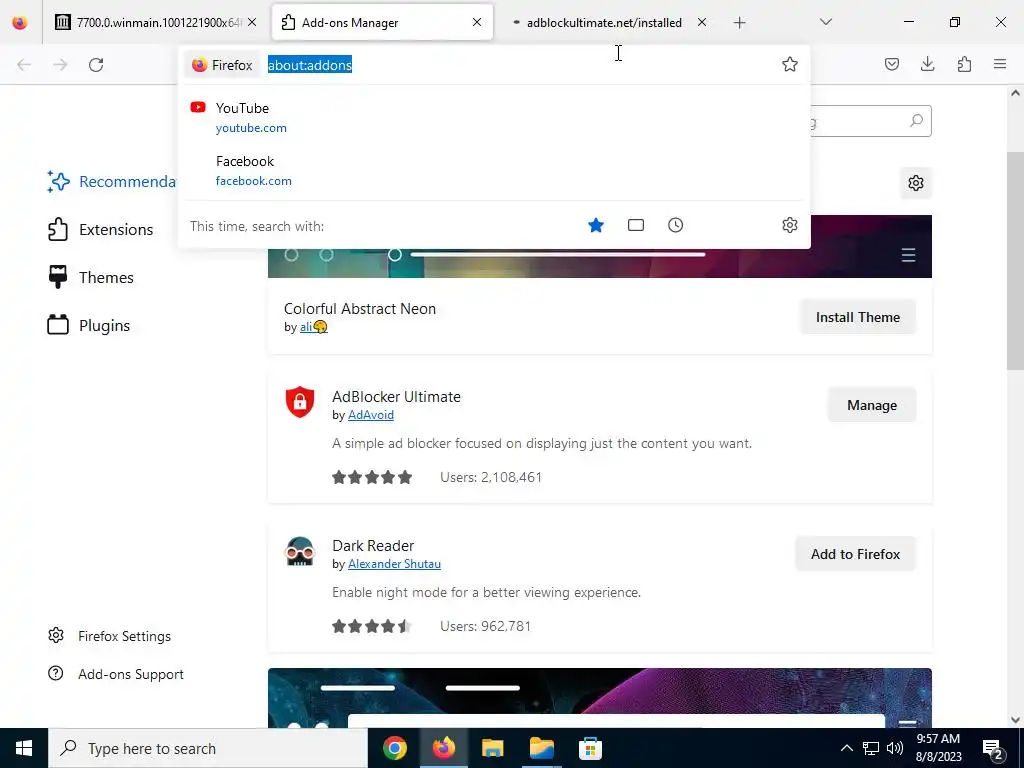Close the Add-ons Manager tab
1024x768 pixels.
[477, 22]
